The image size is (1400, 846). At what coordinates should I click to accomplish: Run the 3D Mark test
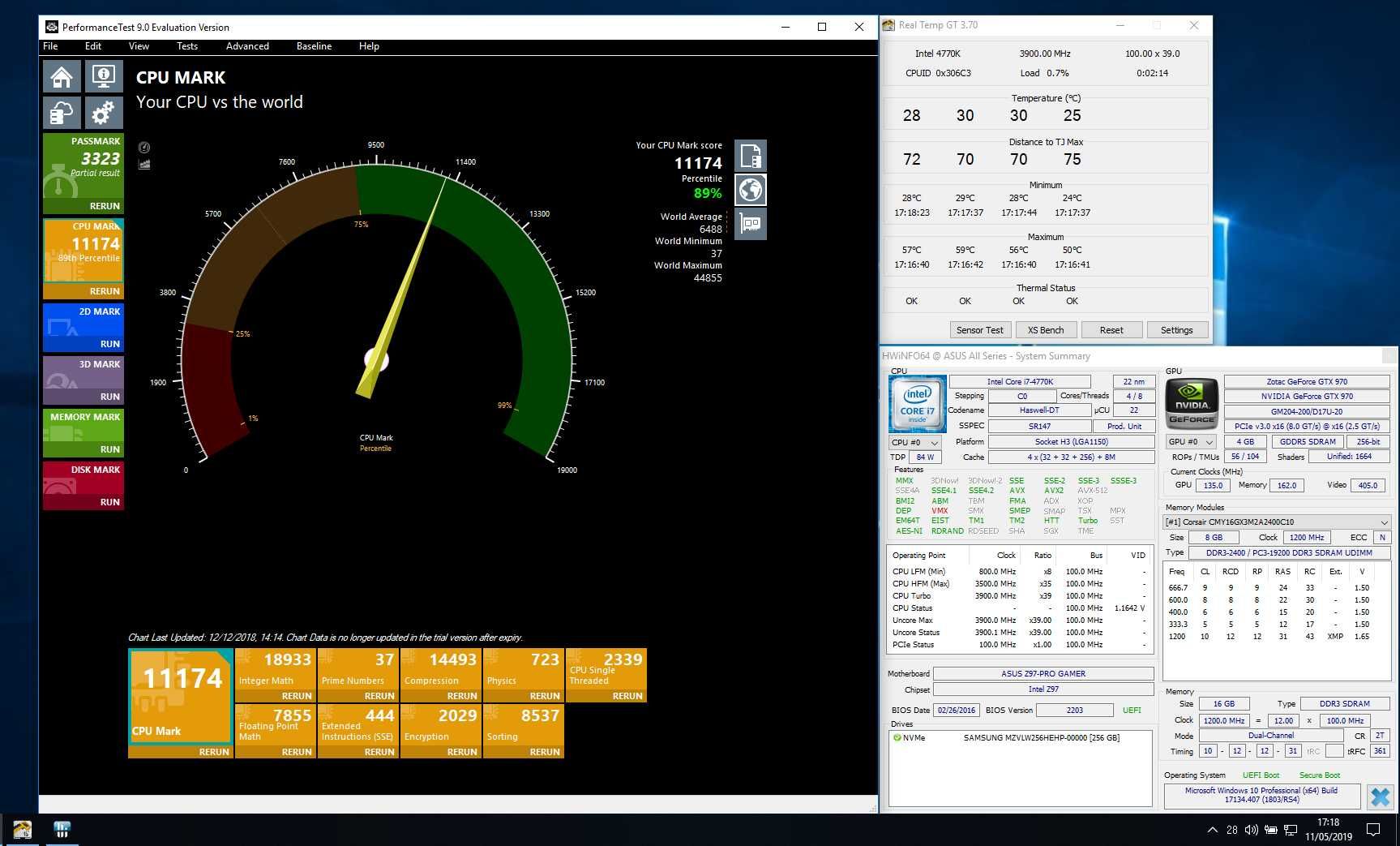[109, 397]
